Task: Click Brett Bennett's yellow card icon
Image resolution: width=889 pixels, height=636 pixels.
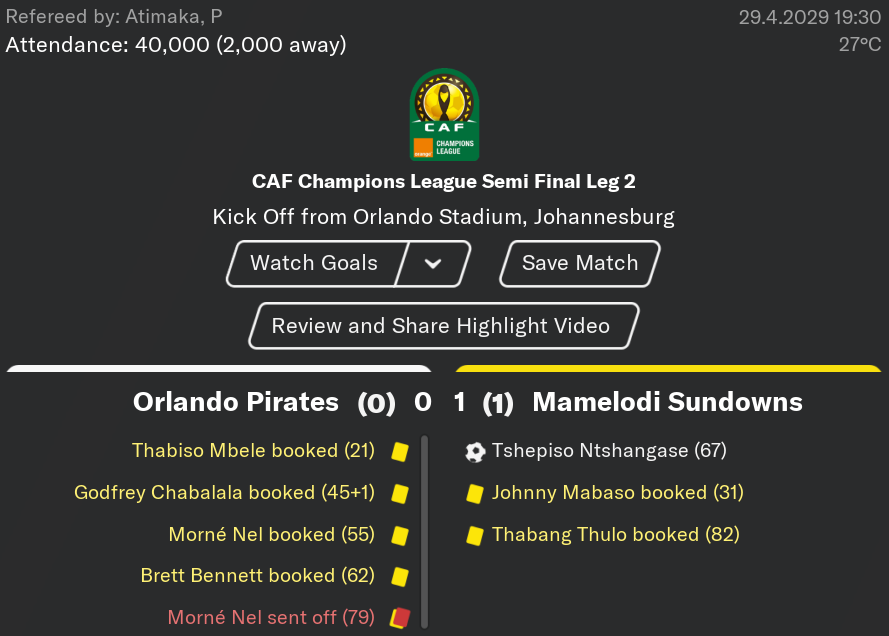Action: [x=400, y=577]
